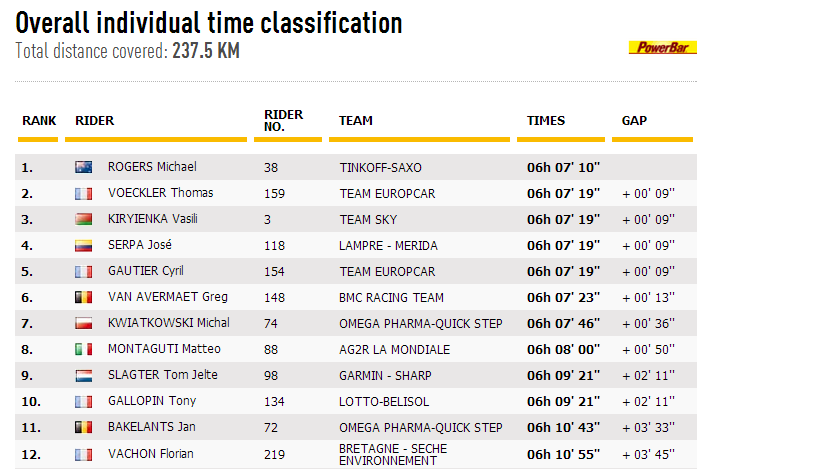Image resolution: width=819 pixels, height=469 pixels.
Task: Click the TEAM column header
Action: click(356, 121)
